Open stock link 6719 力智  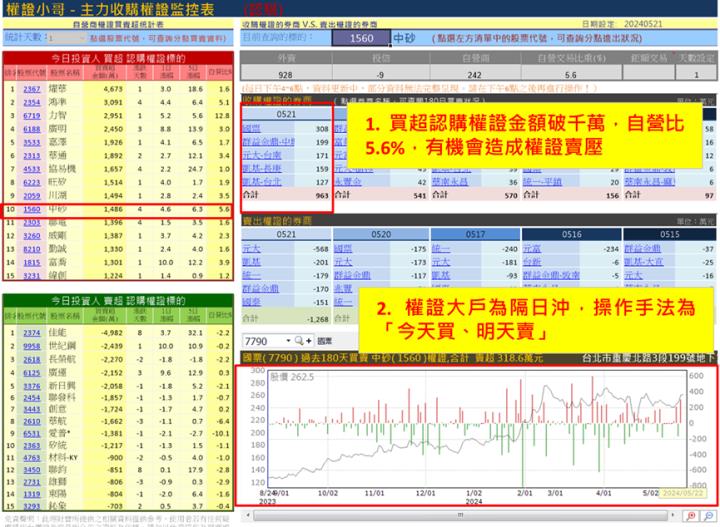tap(32, 116)
